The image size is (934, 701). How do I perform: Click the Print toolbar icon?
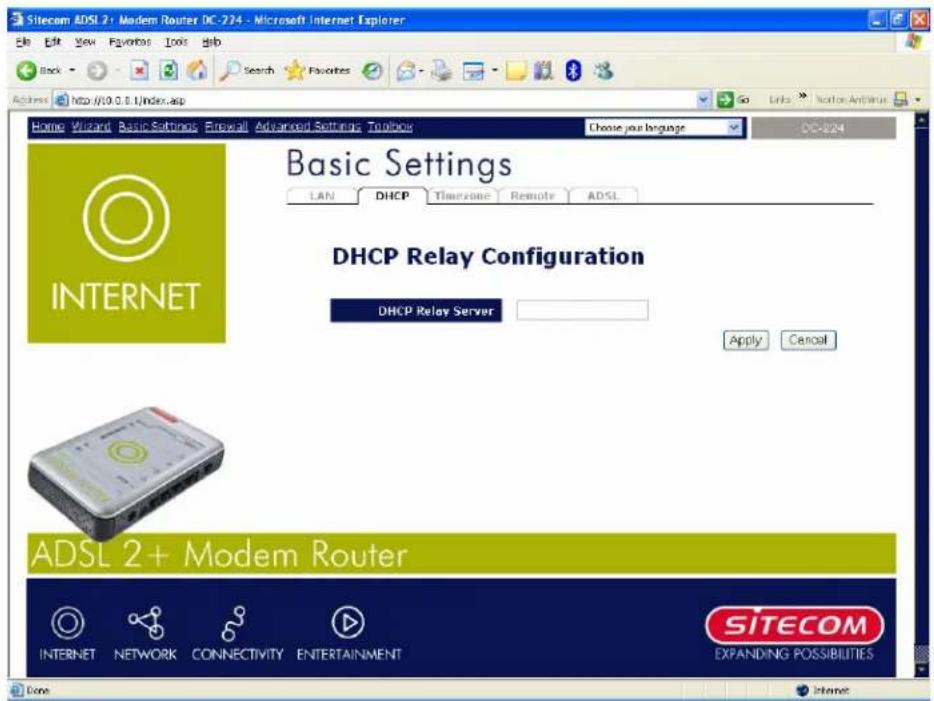[441, 71]
